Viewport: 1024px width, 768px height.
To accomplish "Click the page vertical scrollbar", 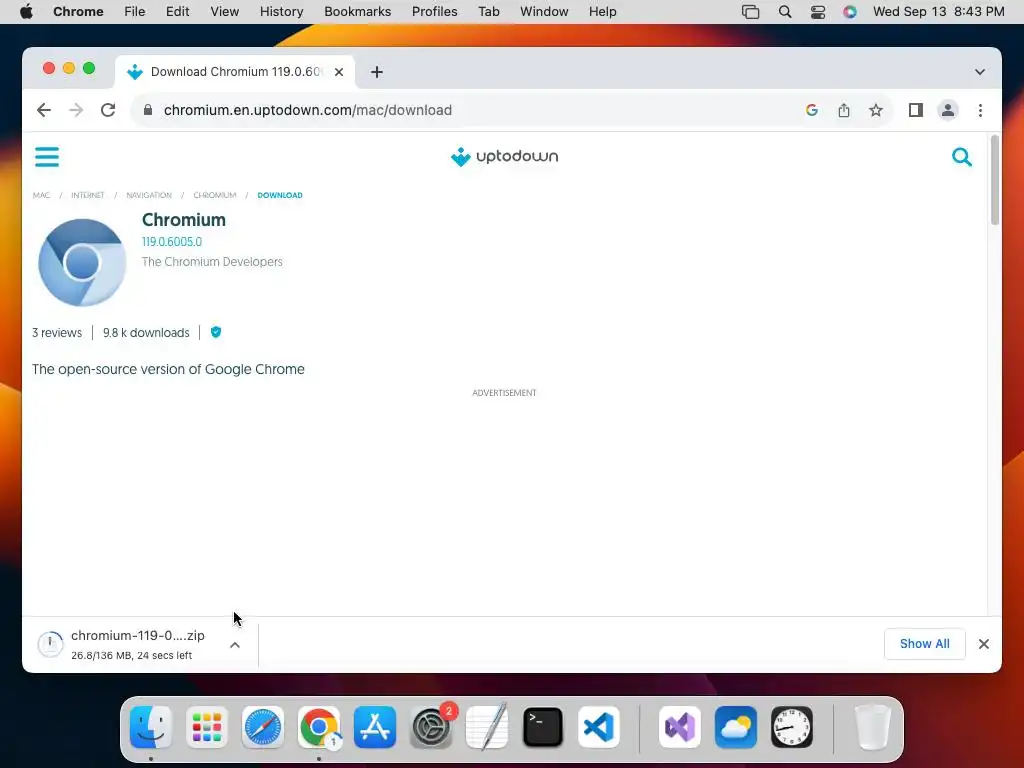I will (995, 180).
